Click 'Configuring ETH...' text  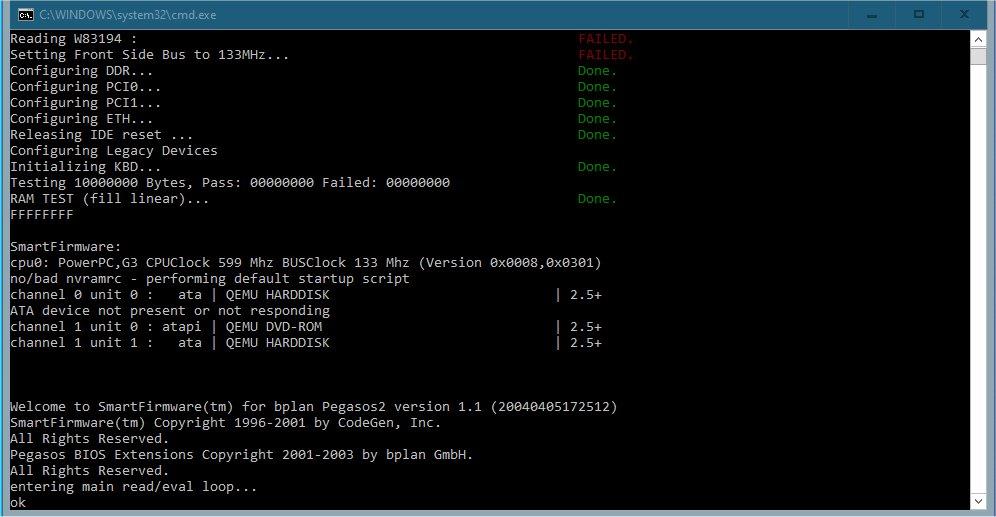(81, 119)
